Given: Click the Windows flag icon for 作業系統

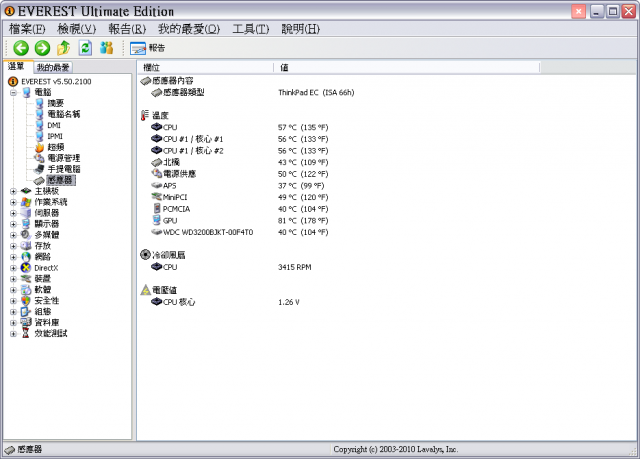Looking at the screenshot, I should tap(26, 202).
